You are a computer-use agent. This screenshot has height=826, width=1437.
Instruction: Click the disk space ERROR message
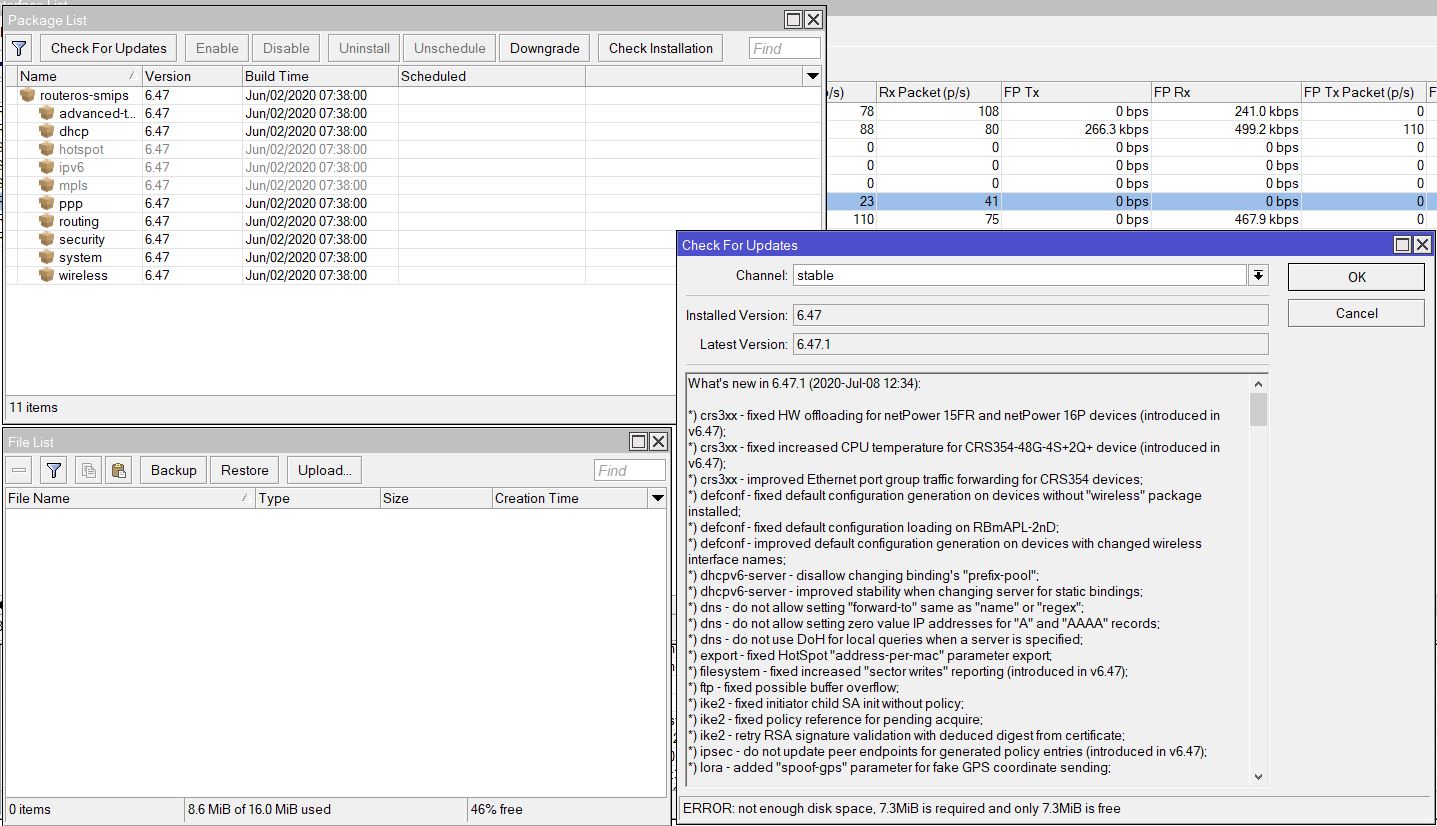[x=901, y=808]
